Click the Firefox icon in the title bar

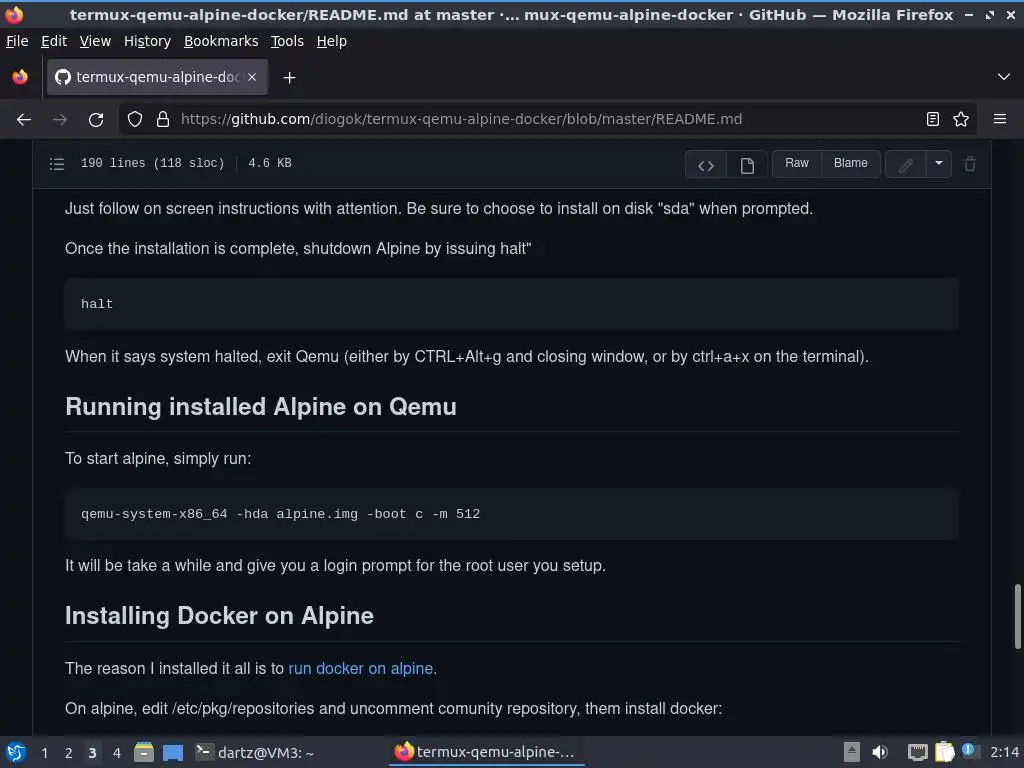(x=14, y=14)
